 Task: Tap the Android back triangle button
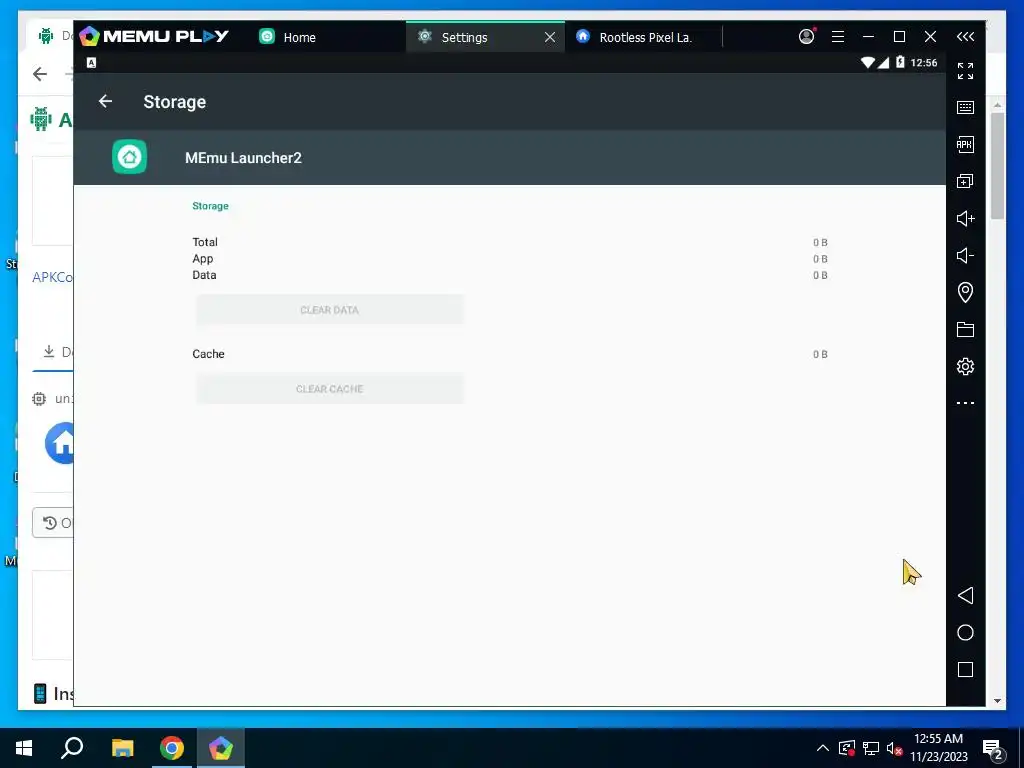coord(965,595)
